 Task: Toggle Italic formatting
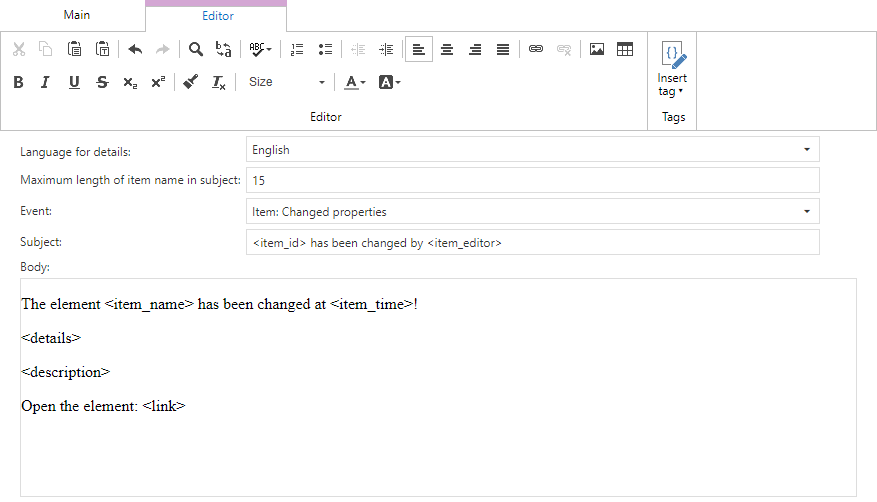45,82
